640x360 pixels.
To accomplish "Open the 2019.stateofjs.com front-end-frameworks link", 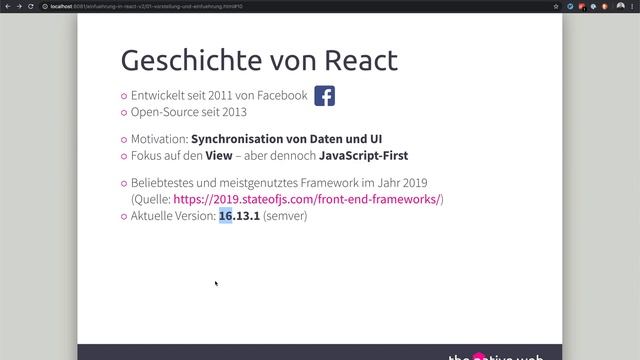I will click(x=307, y=199).
